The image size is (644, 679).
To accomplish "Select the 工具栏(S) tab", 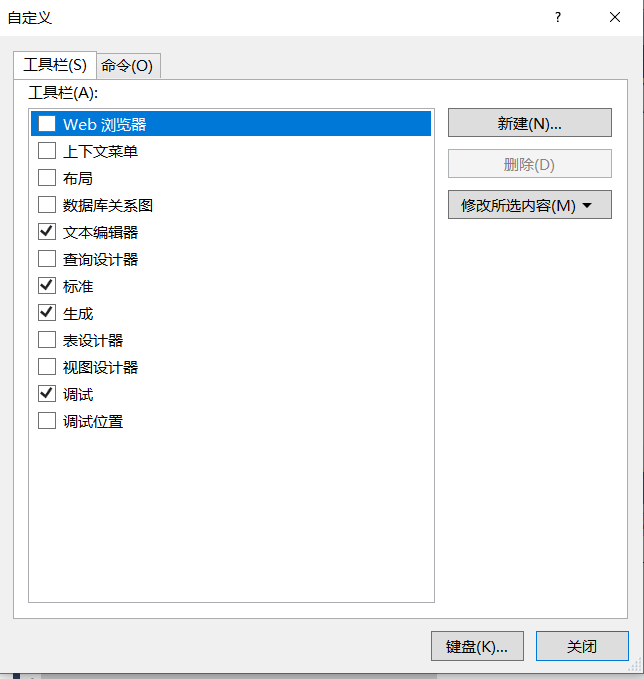I will click(55, 65).
